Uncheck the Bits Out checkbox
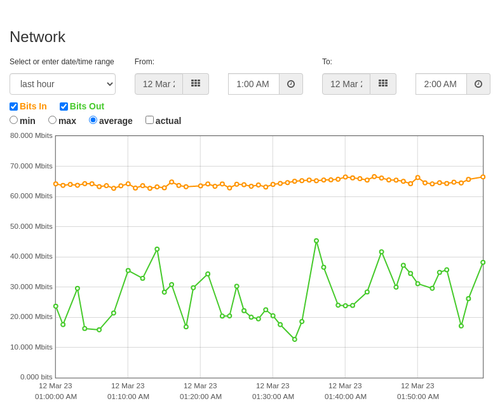The image size is (500, 403). (64, 106)
